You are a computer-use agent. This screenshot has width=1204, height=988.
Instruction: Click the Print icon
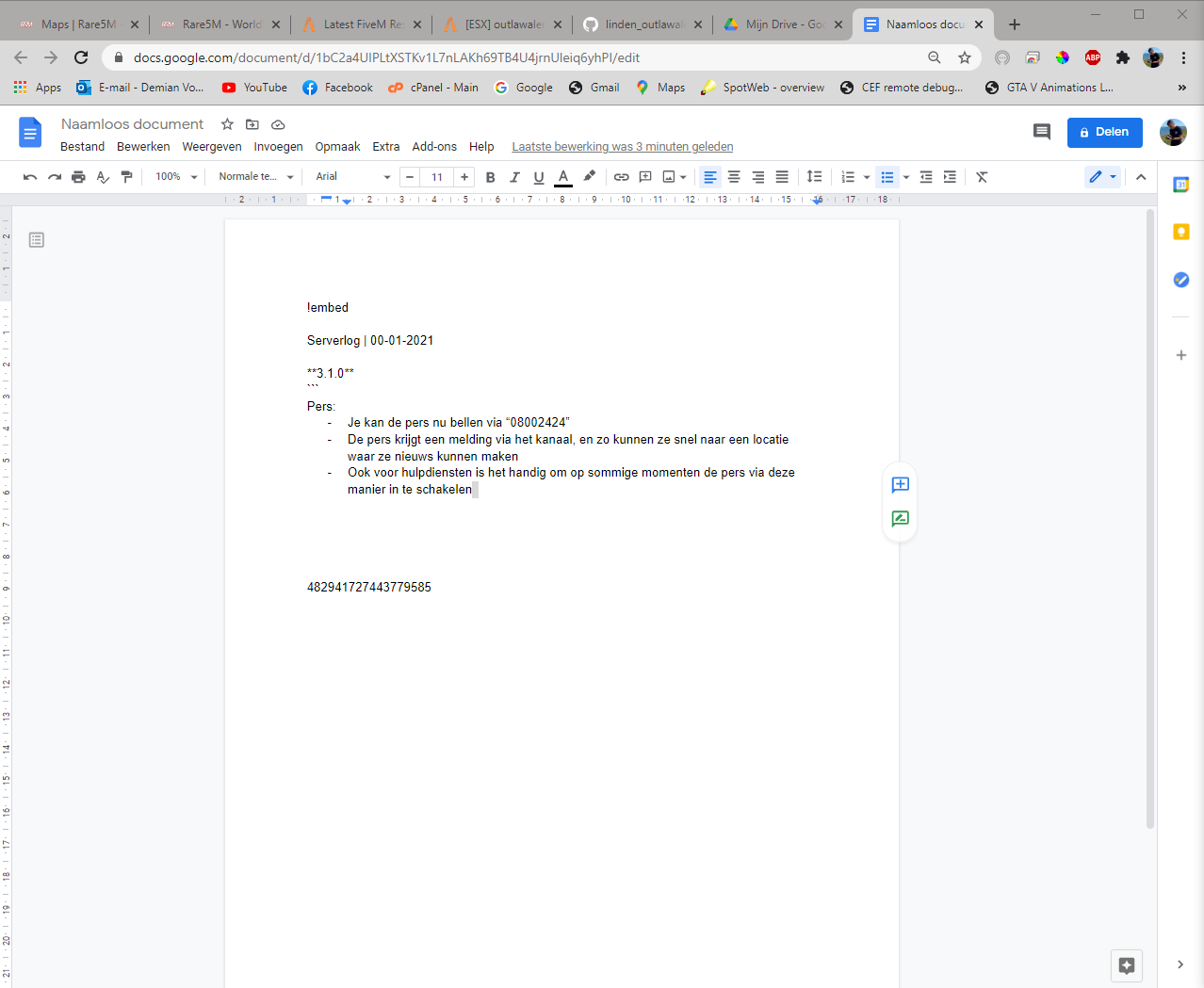click(x=78, y=177)
